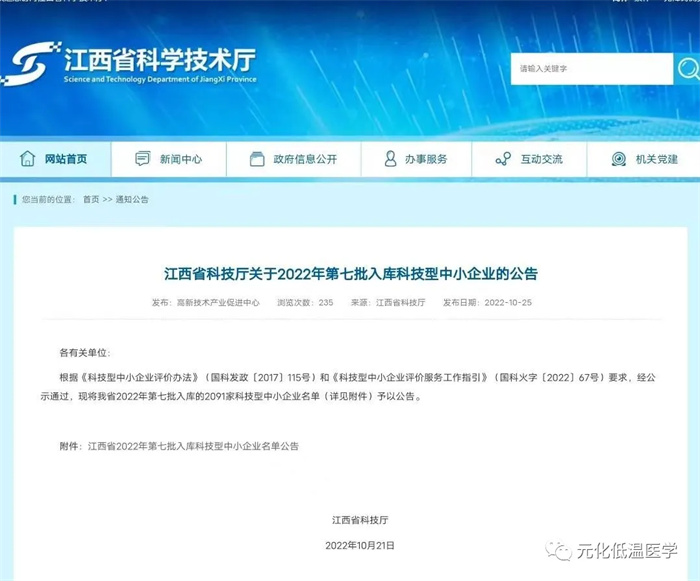Click the 首页 breadcrumb link

coord(91,200)
